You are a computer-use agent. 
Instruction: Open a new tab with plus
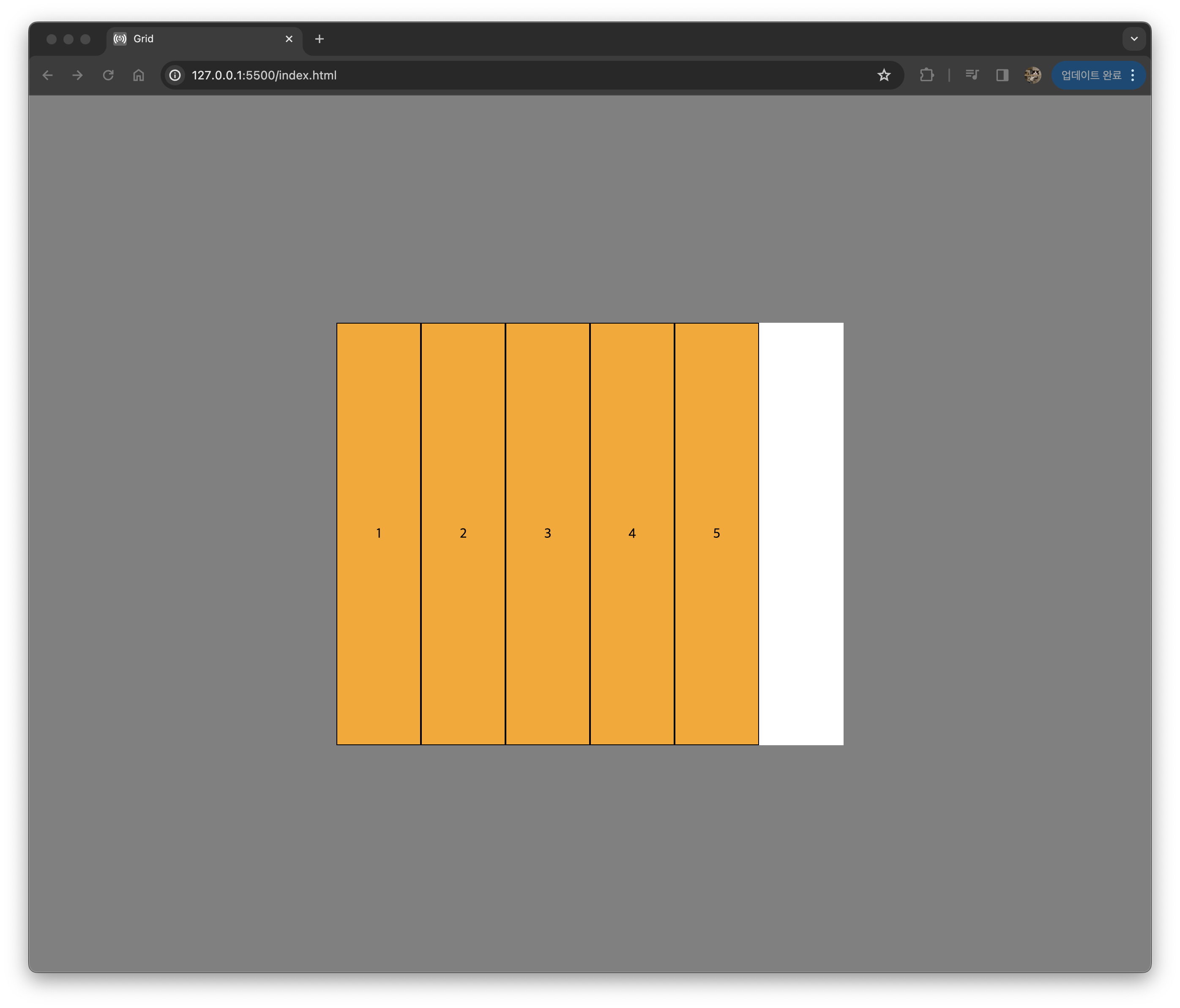pyautogui.click(x=320, y=39)
